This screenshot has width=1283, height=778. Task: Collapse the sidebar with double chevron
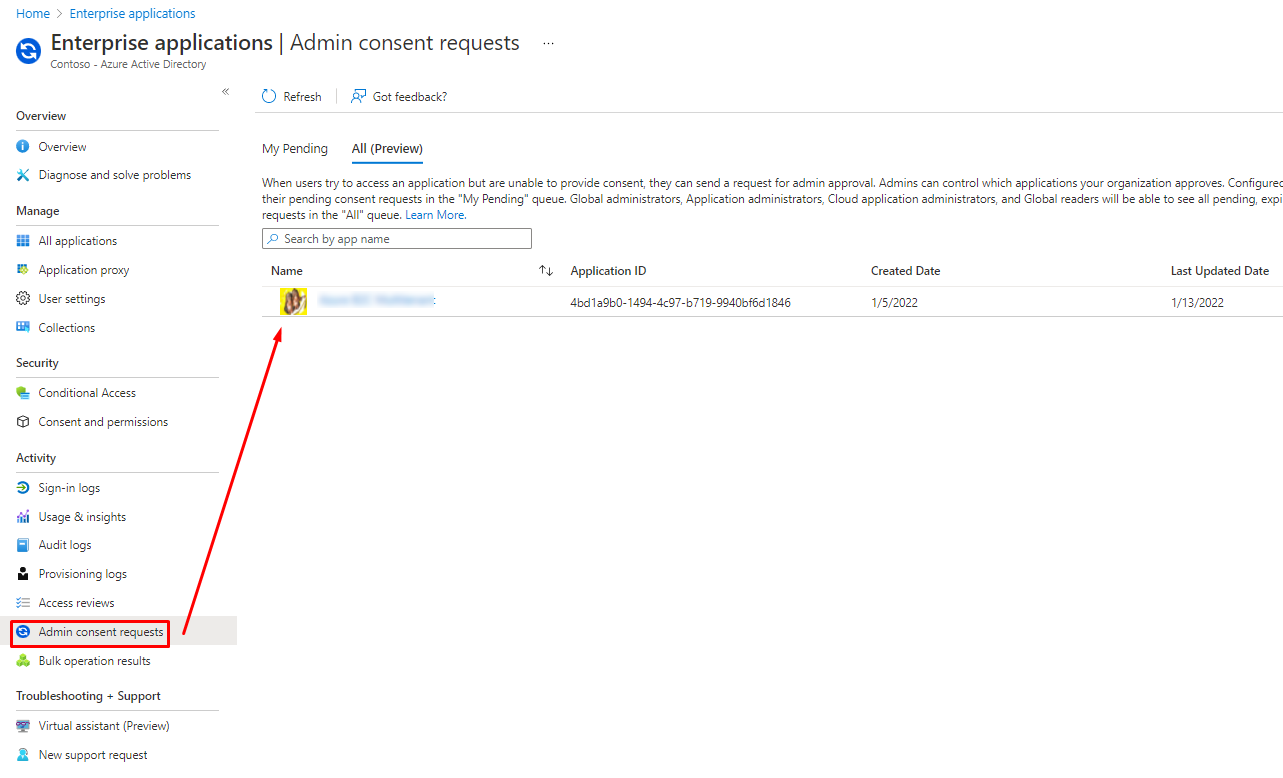tap(225, 92)
